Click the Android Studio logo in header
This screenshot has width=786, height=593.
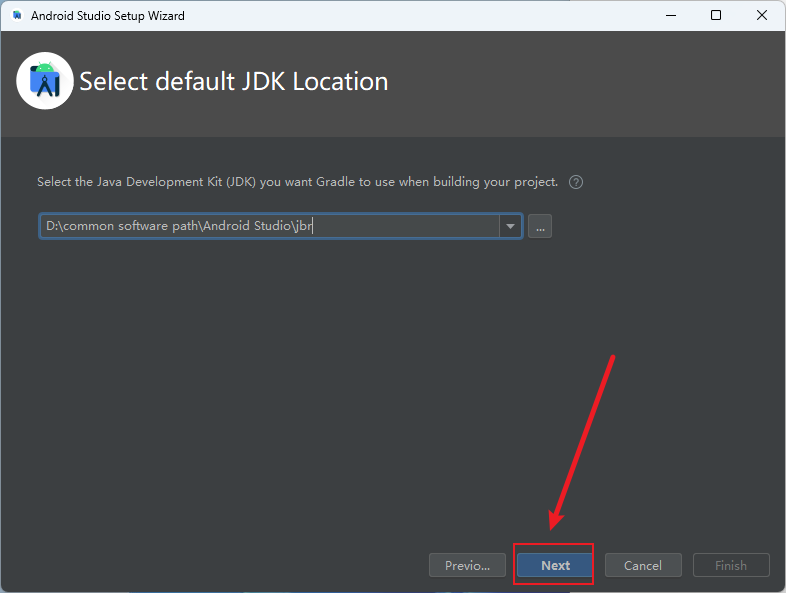pyautogui.click(x=45, y=81)
